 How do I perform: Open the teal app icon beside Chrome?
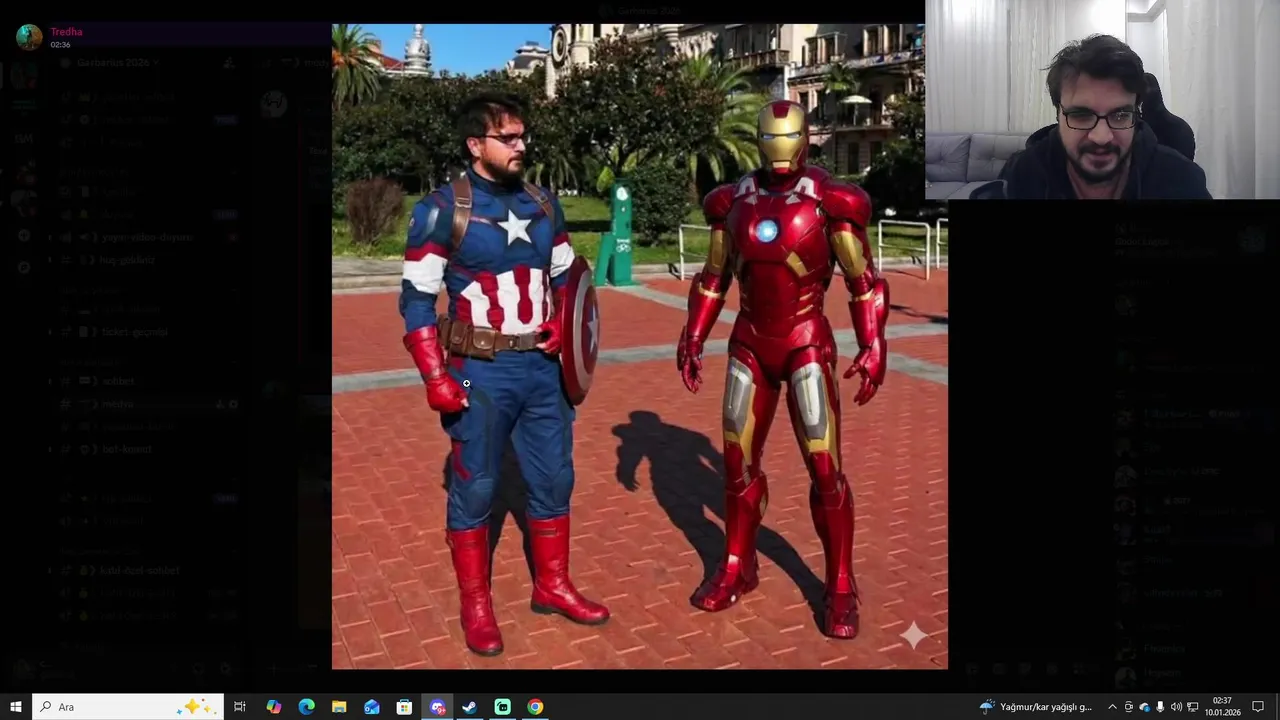502,707
